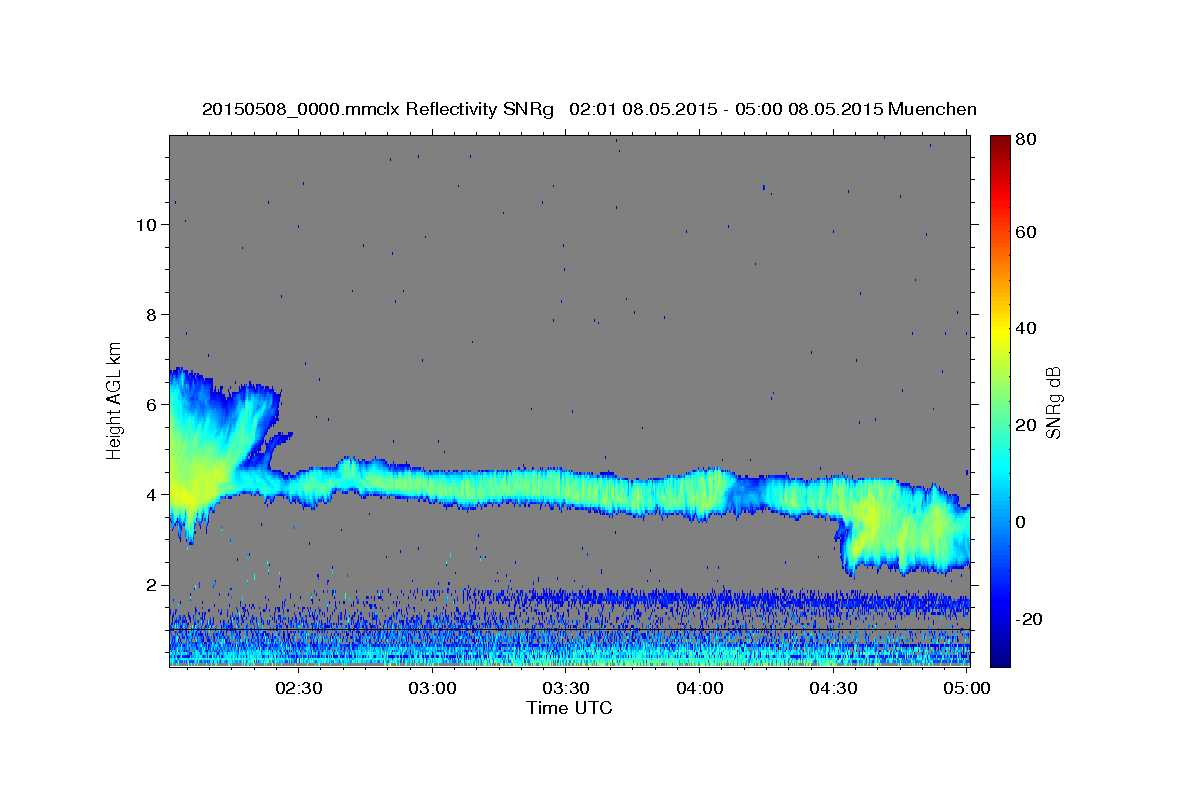Click the cloud band at 03:30
The height and width of the screenshot is (800, 1200).
tap(566, 487)
